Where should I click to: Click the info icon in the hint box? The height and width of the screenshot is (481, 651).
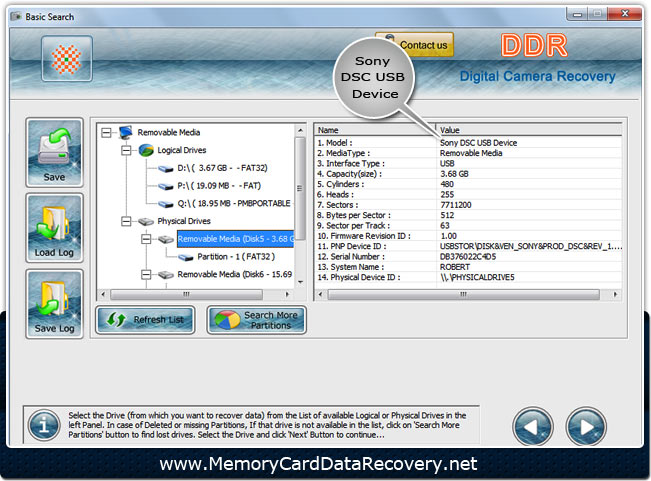44,425
